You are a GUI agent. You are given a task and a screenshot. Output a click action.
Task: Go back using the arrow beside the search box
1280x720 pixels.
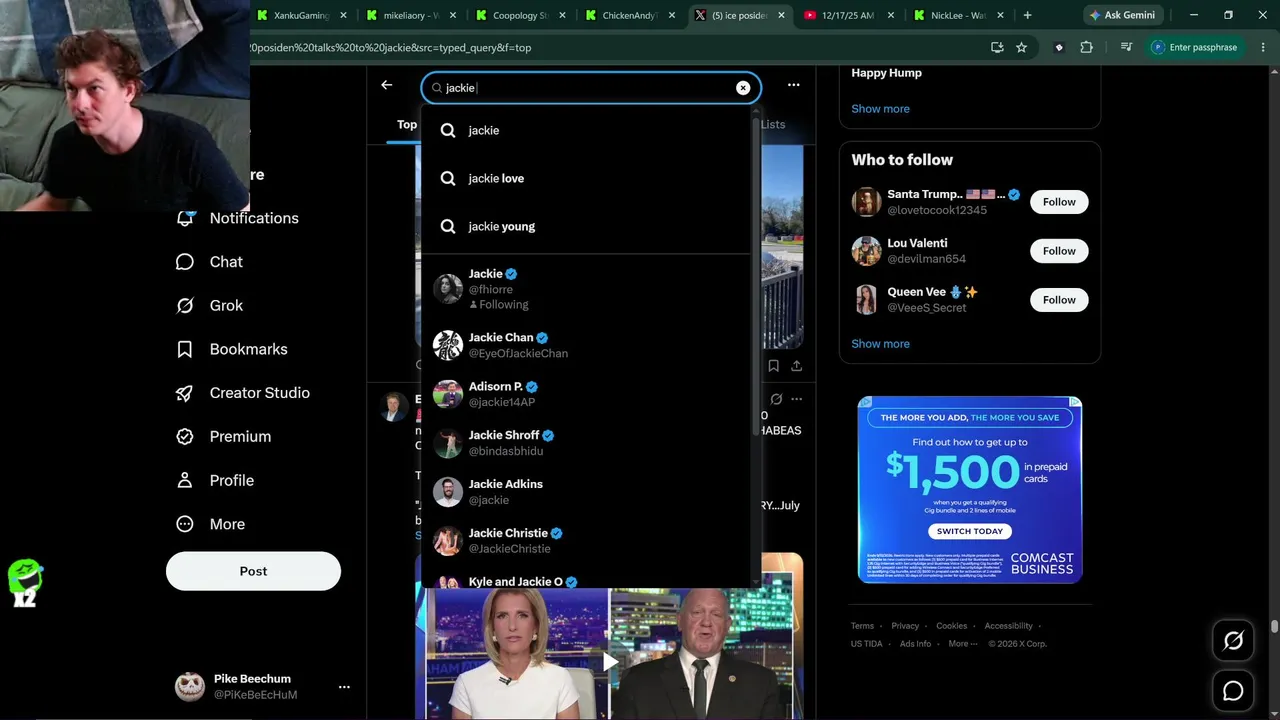pos(387,86)
